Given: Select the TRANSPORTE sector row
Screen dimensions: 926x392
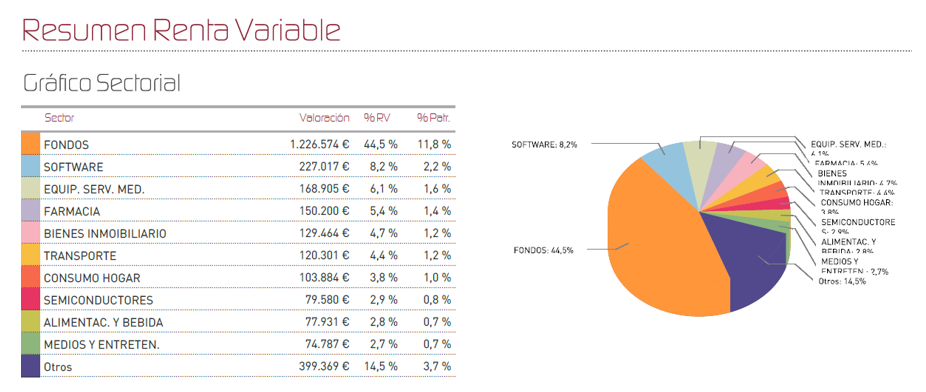Looking at the screenshot, I should (x=239, y=256).
